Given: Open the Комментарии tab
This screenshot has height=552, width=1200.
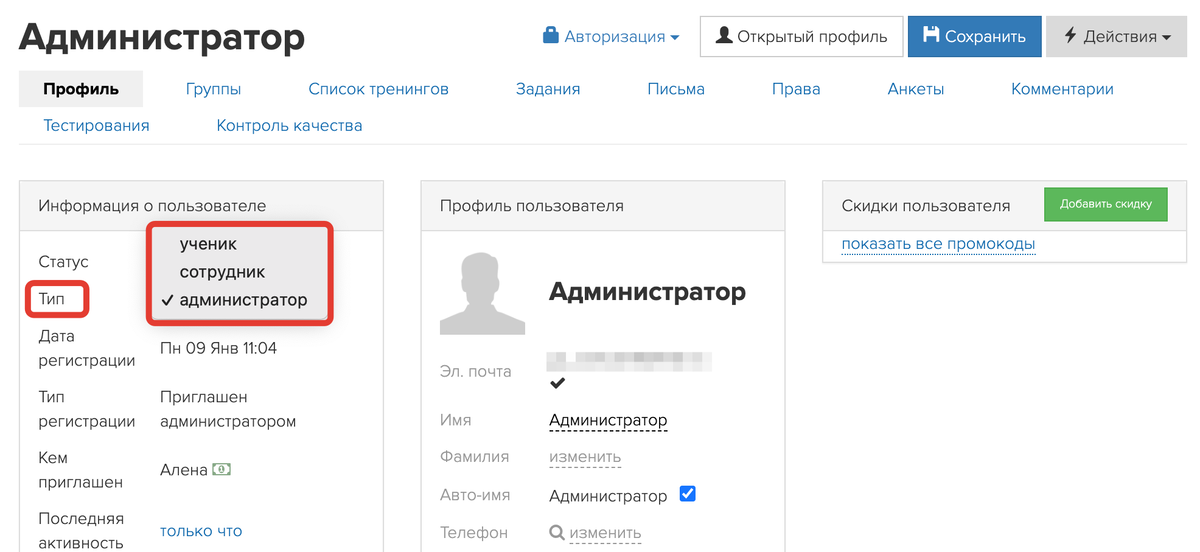Looking at the screenshot, I should click(x=1062, y=89).
